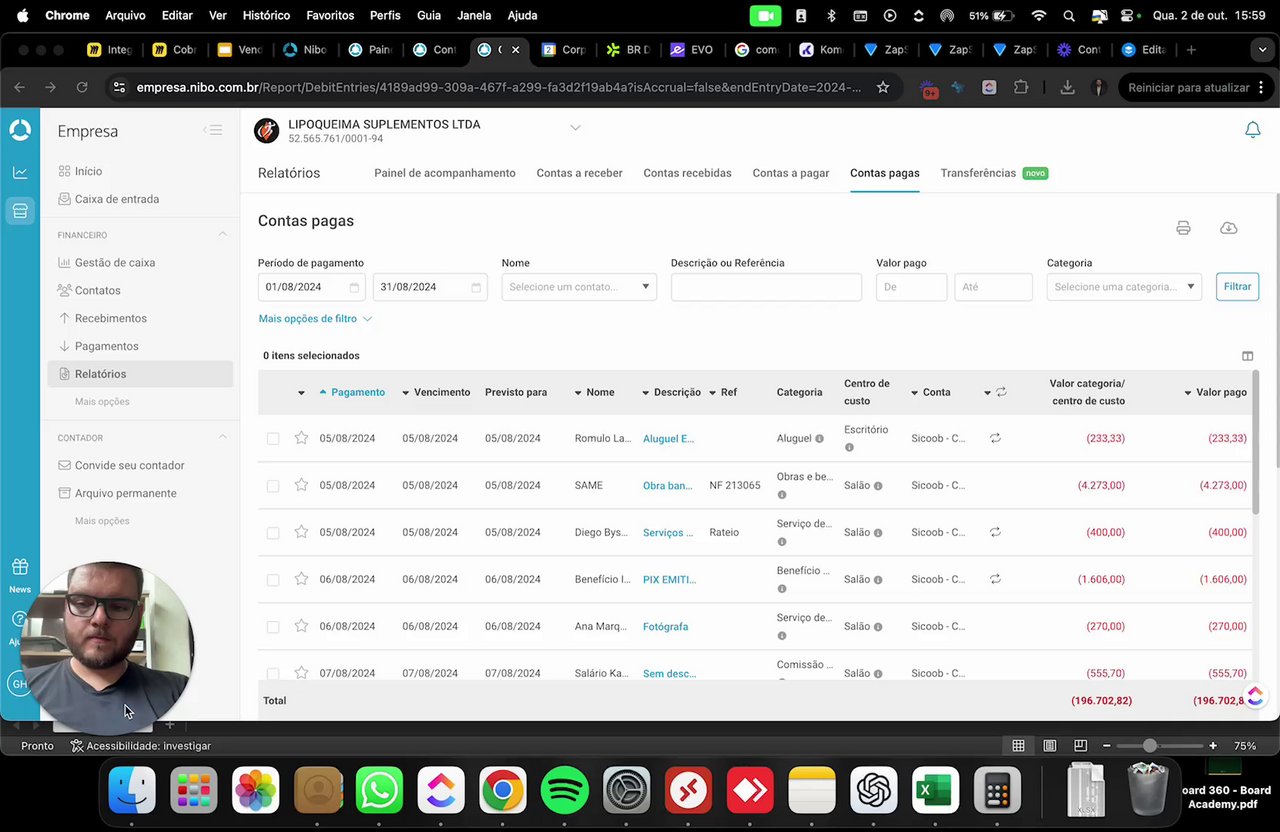Select the checkbox on the Benefício I... row

coord(273,579)
